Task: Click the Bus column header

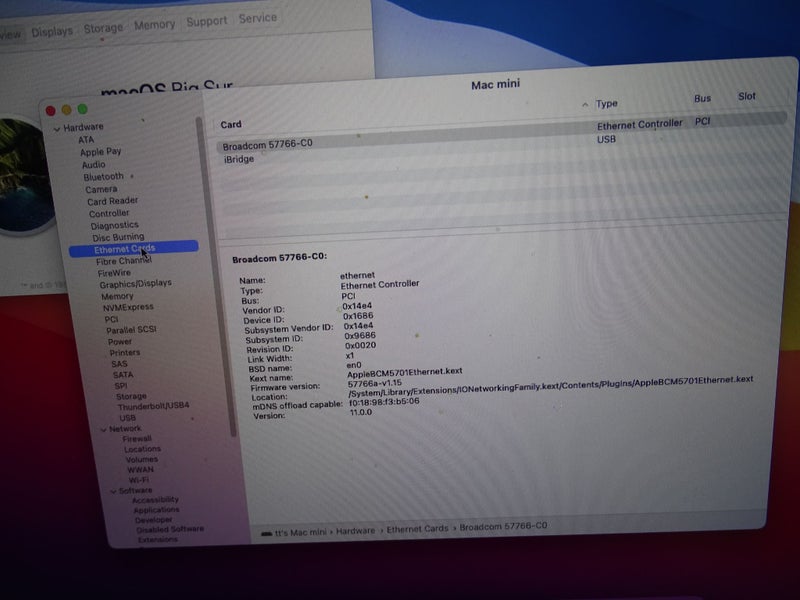Action: pyautogui.click(x=702, y=98)
